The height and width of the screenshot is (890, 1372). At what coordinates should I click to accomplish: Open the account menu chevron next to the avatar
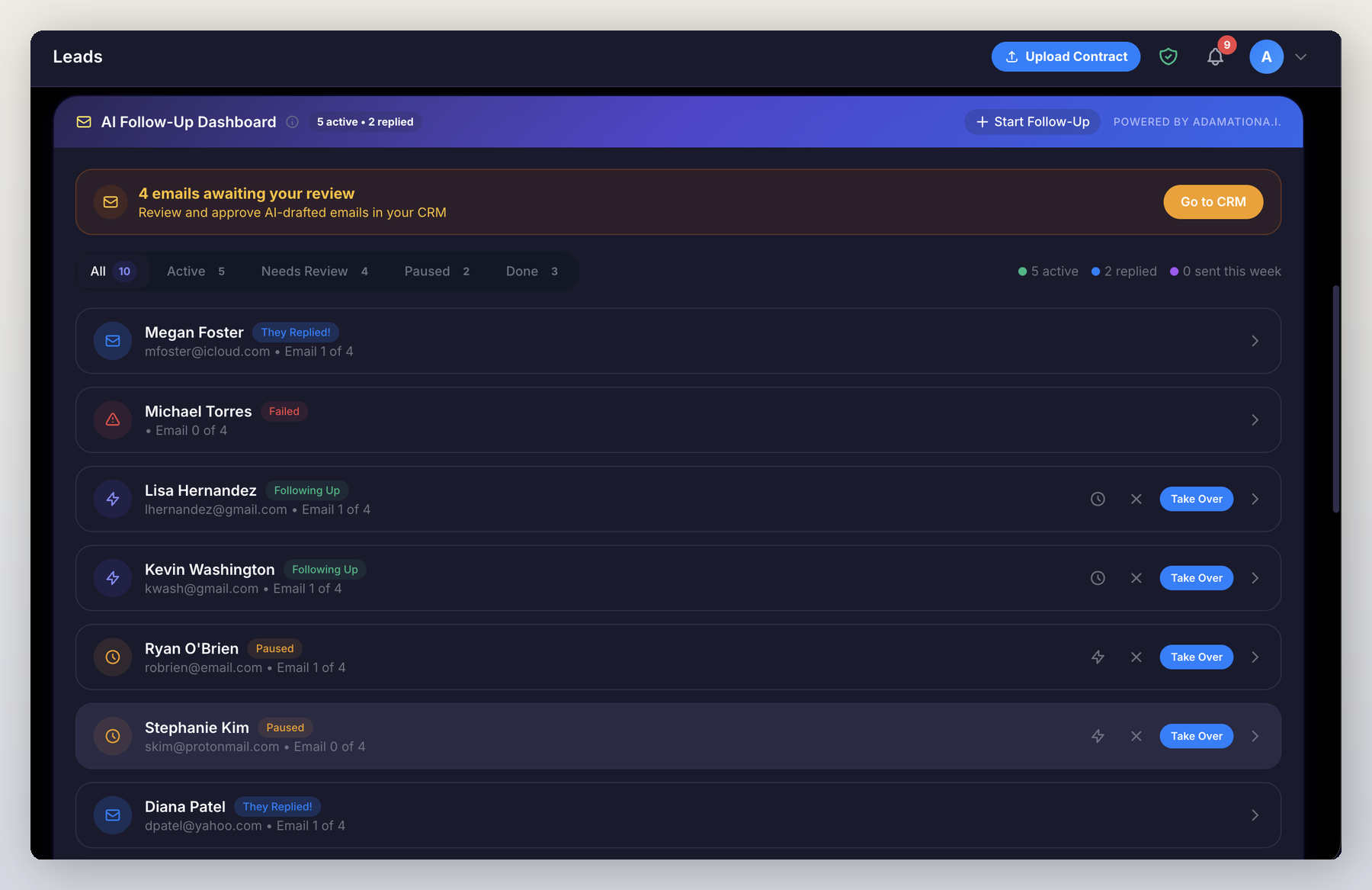click(1301, 56)
